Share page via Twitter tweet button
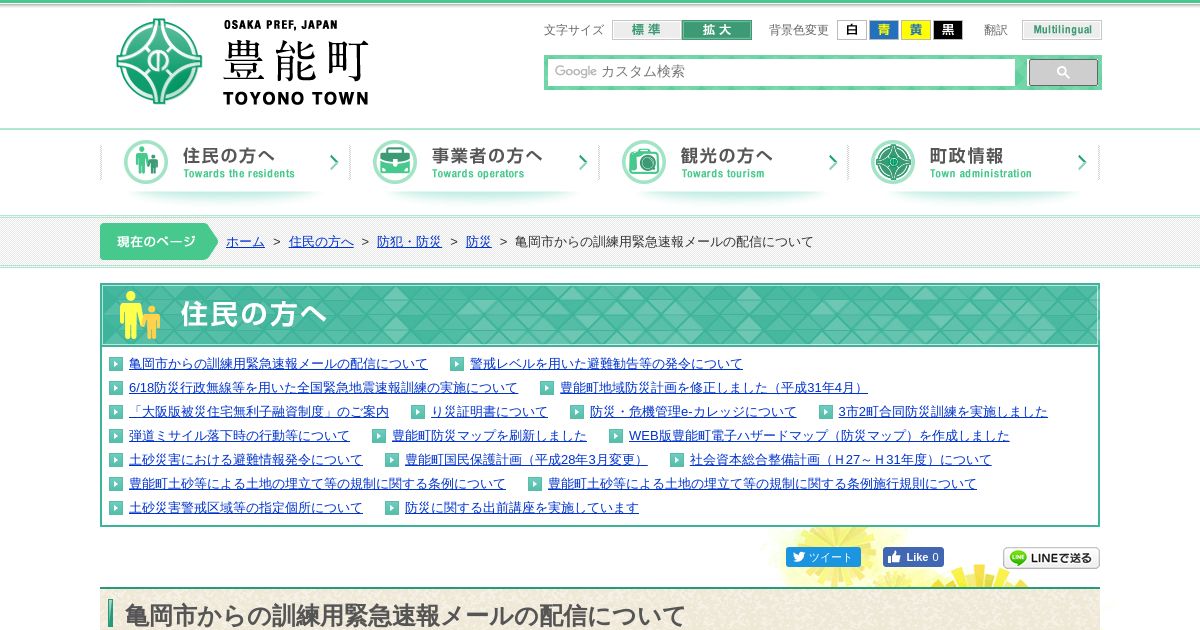Screen dimensions: 1200x630 pyautogui.click(x=823, y=557)
